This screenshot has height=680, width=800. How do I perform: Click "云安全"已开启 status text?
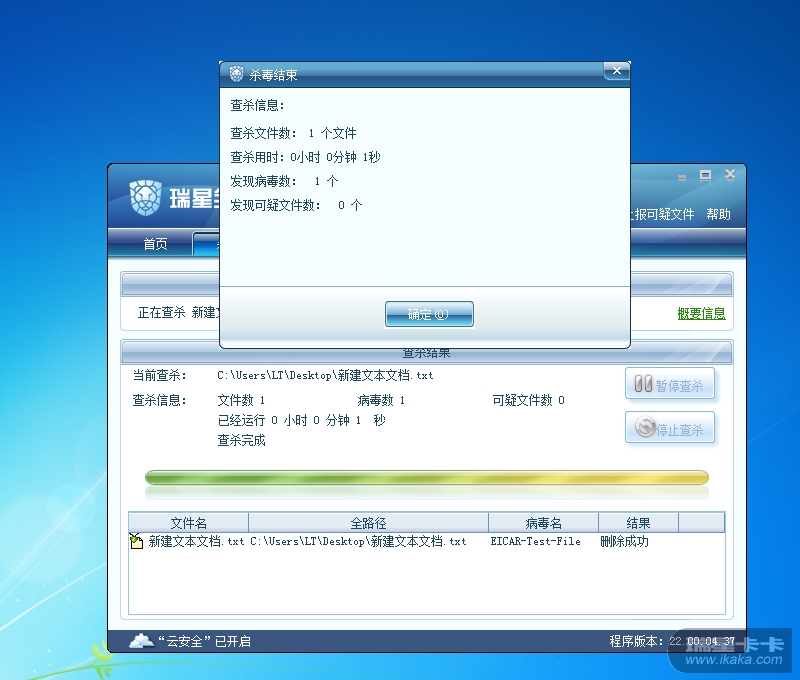coord(204,641)
